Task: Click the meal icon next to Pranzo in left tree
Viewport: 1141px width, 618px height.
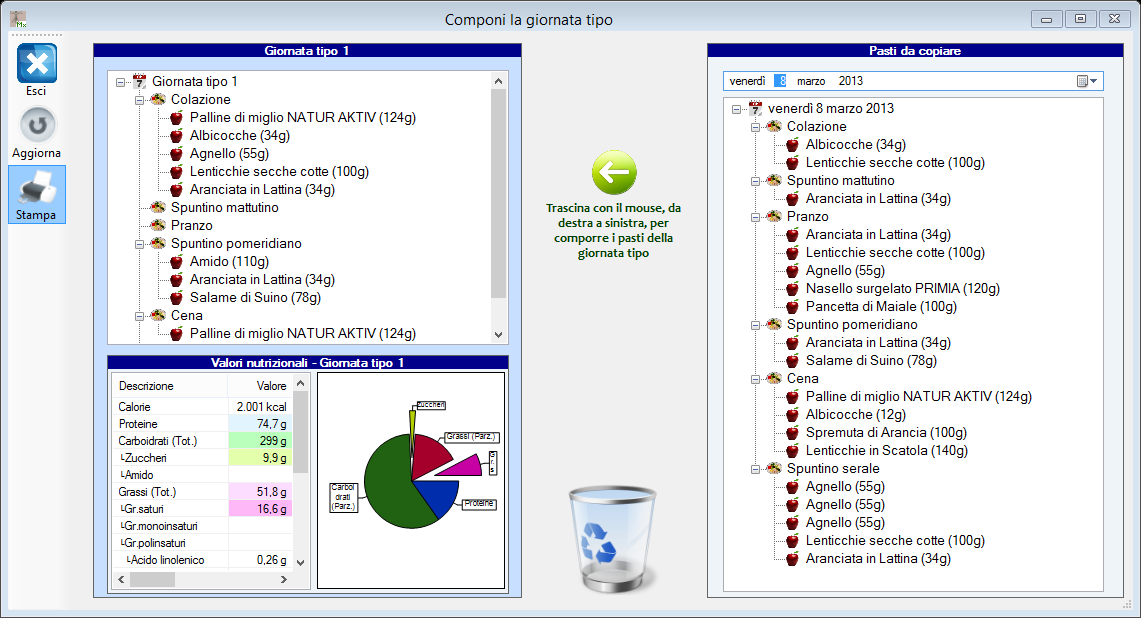Action: (x=158, y=226)
